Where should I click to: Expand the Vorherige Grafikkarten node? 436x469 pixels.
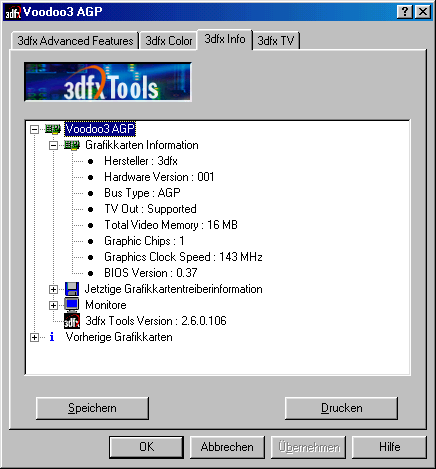(x=34, y=337)
